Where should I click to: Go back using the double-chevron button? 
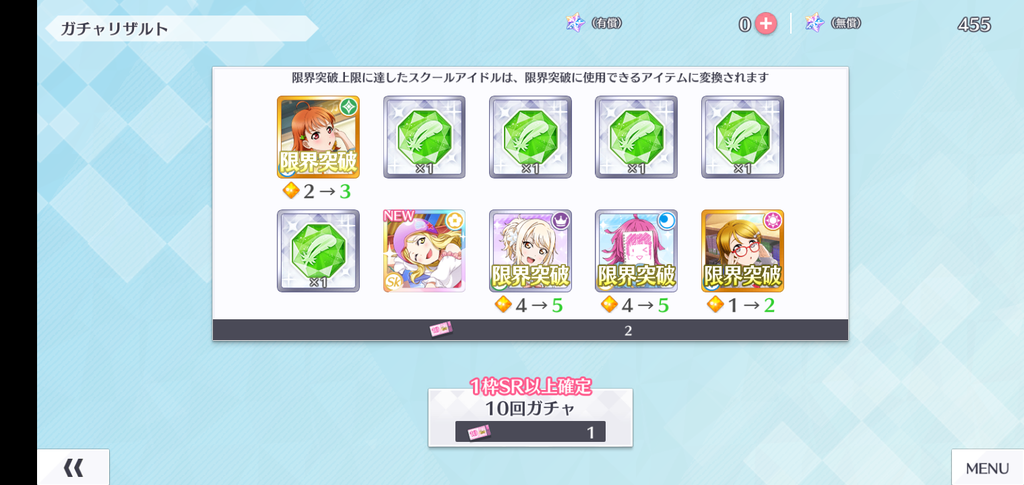pyautogui.click(x=73, y=467)
